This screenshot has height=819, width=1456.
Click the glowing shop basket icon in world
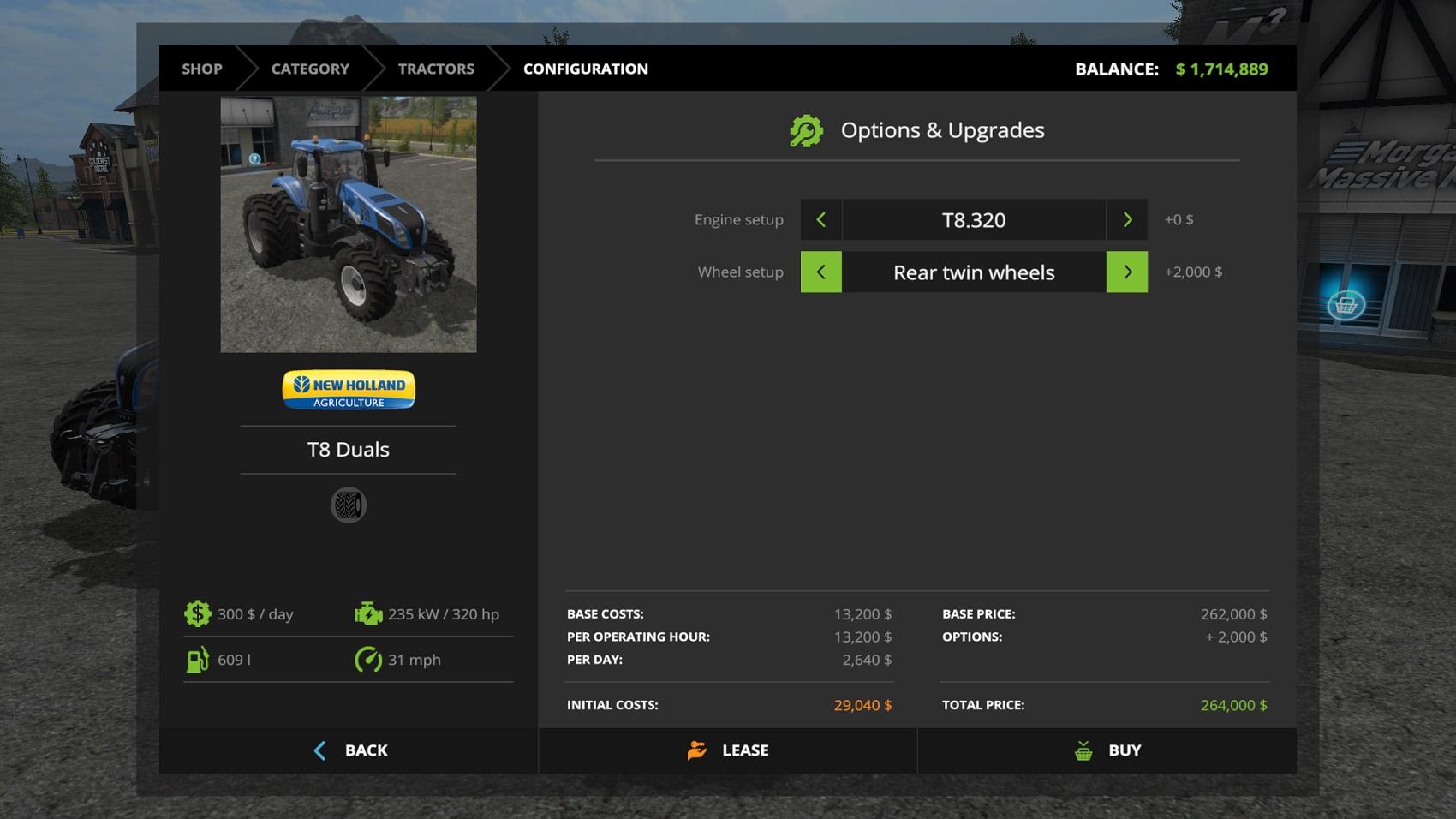pyautogui.click(x=1346, y=305)
